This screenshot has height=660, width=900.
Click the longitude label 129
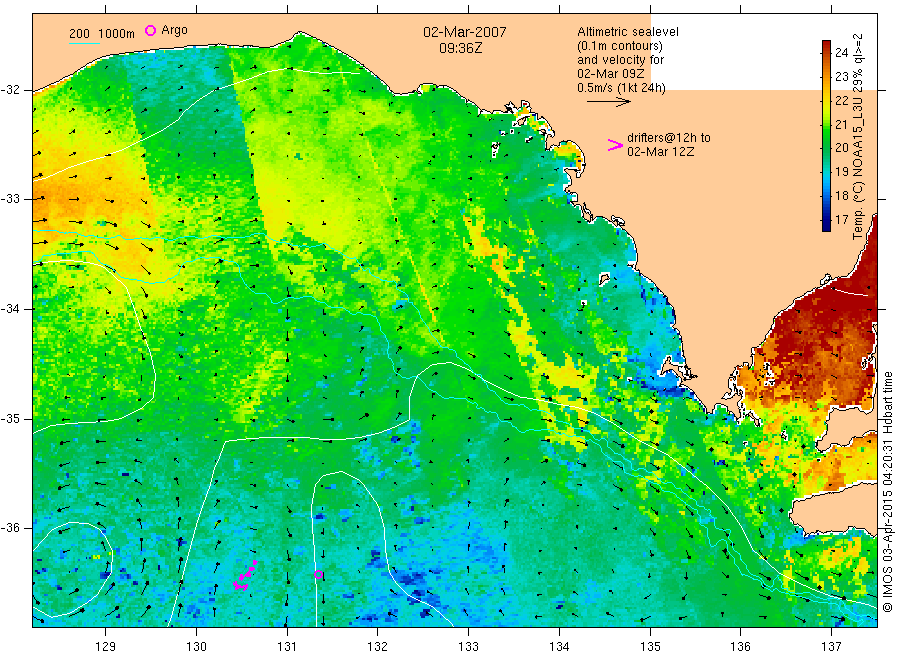pos(106,647)
